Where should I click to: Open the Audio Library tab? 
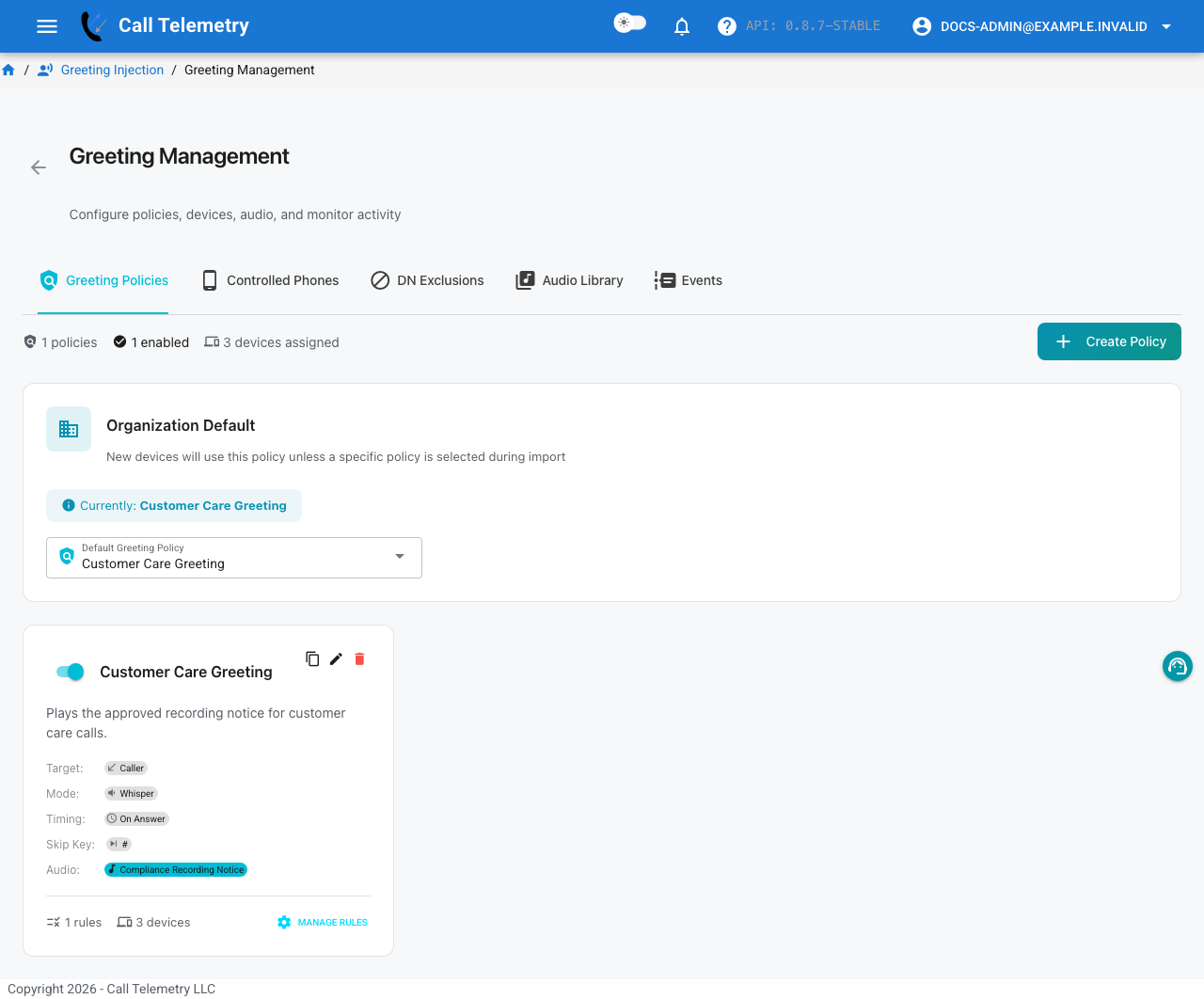[569, 280]
